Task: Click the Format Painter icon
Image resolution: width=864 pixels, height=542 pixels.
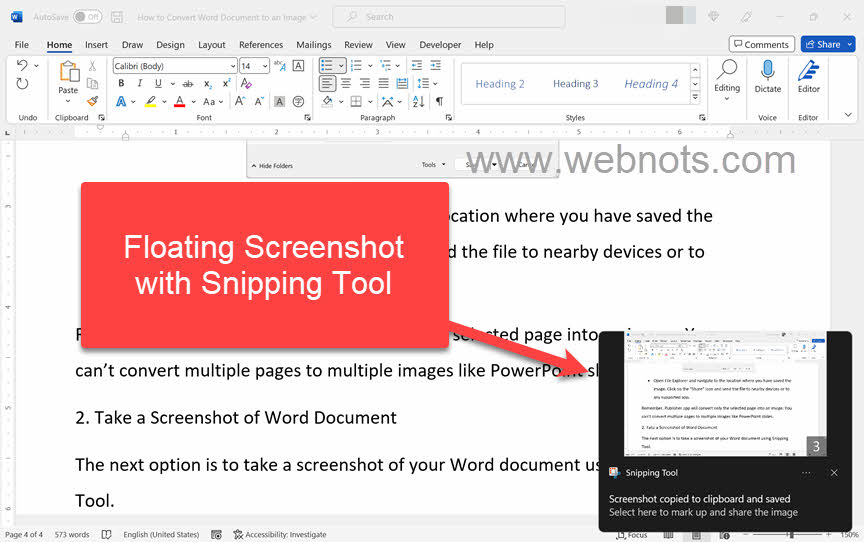Action: coord(92,101)
